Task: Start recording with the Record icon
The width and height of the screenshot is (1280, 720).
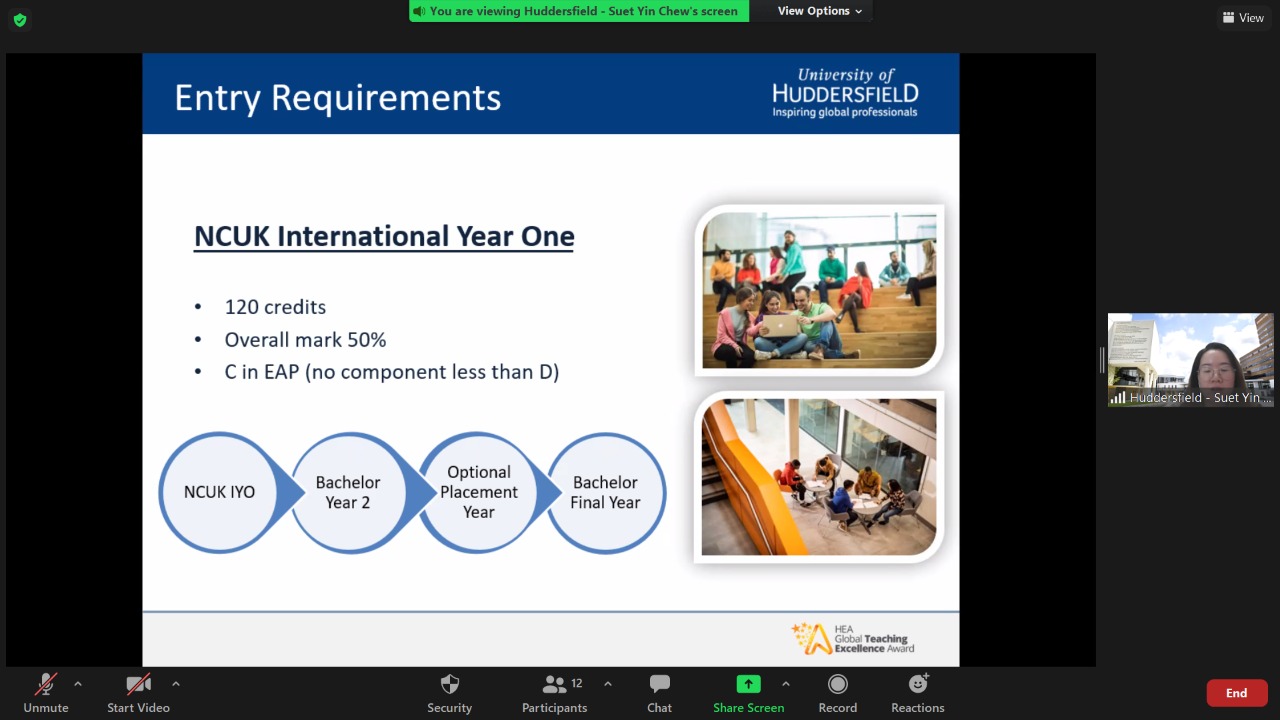Action: (837, 685)
